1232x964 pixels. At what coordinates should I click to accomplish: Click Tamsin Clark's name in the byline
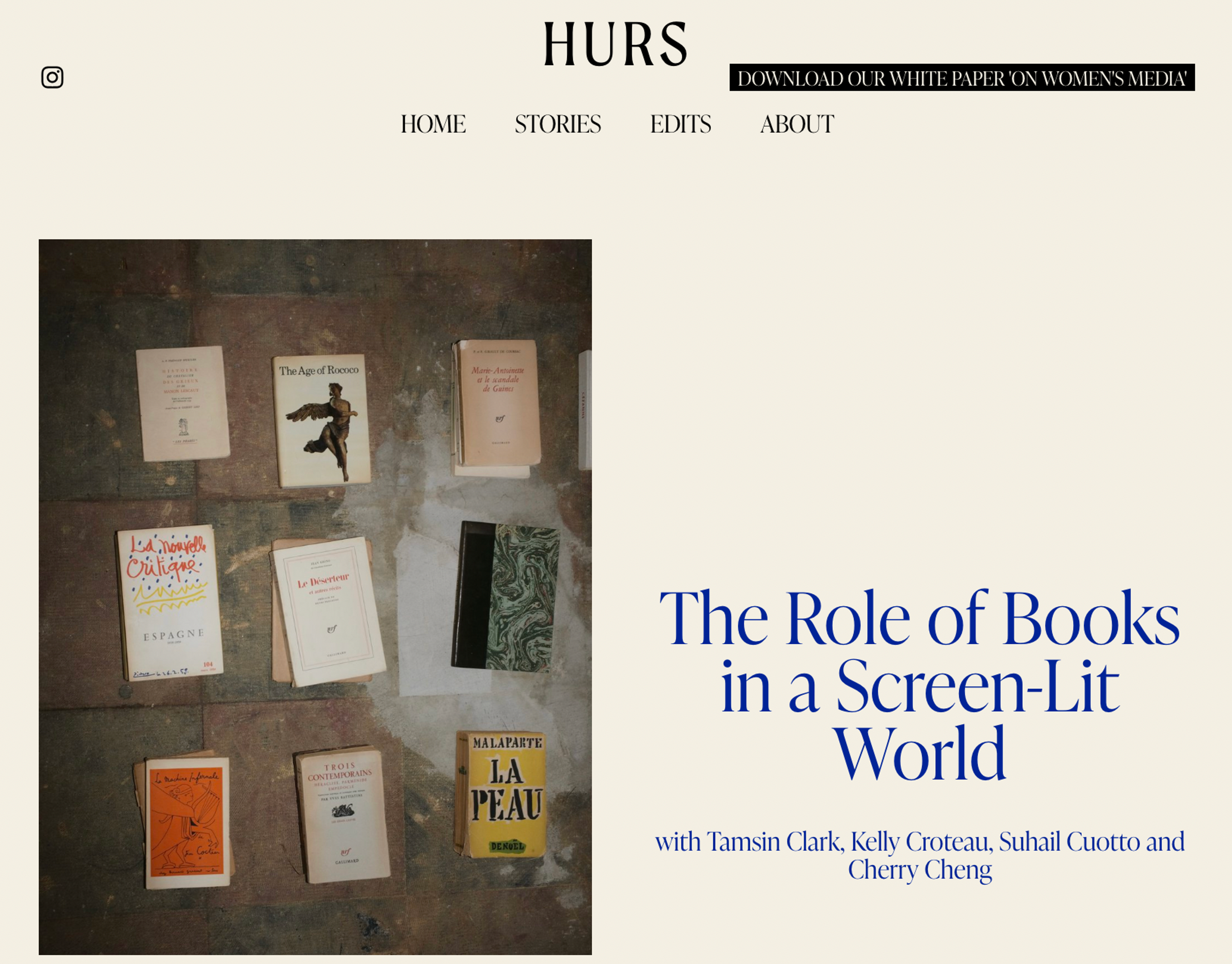point(775,841)
